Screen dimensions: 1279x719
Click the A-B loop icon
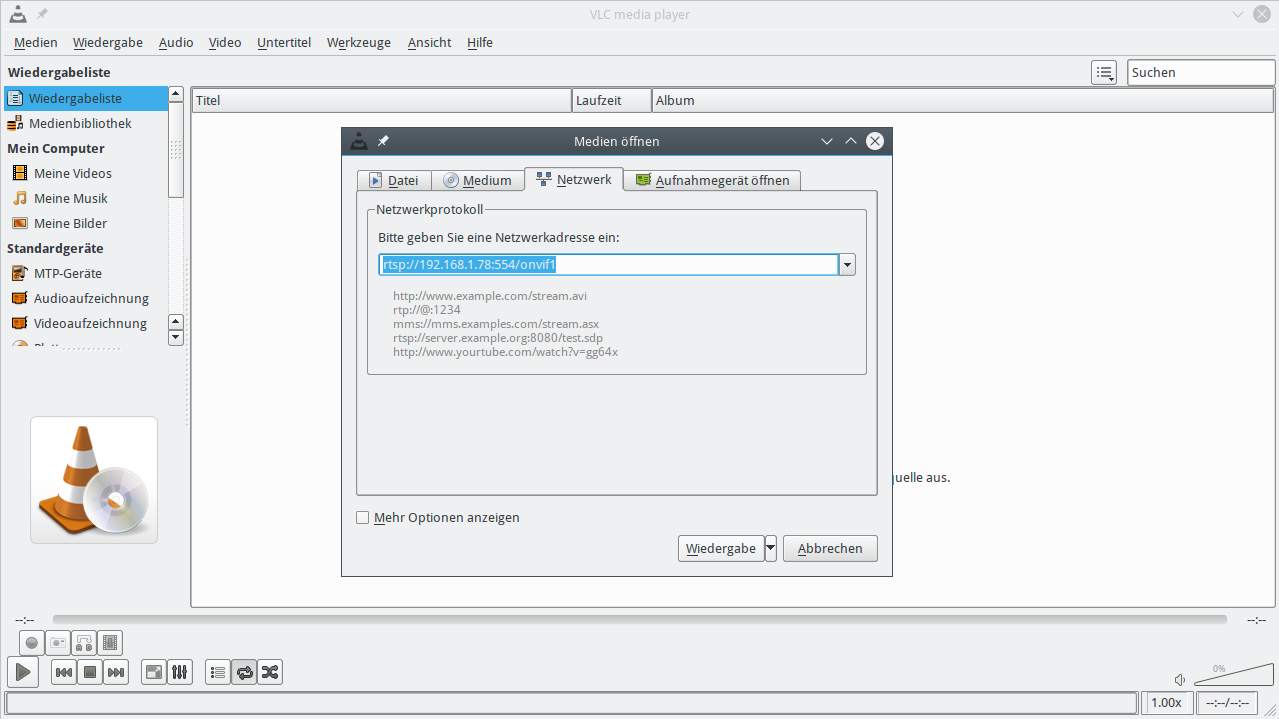tap(84, 643)
